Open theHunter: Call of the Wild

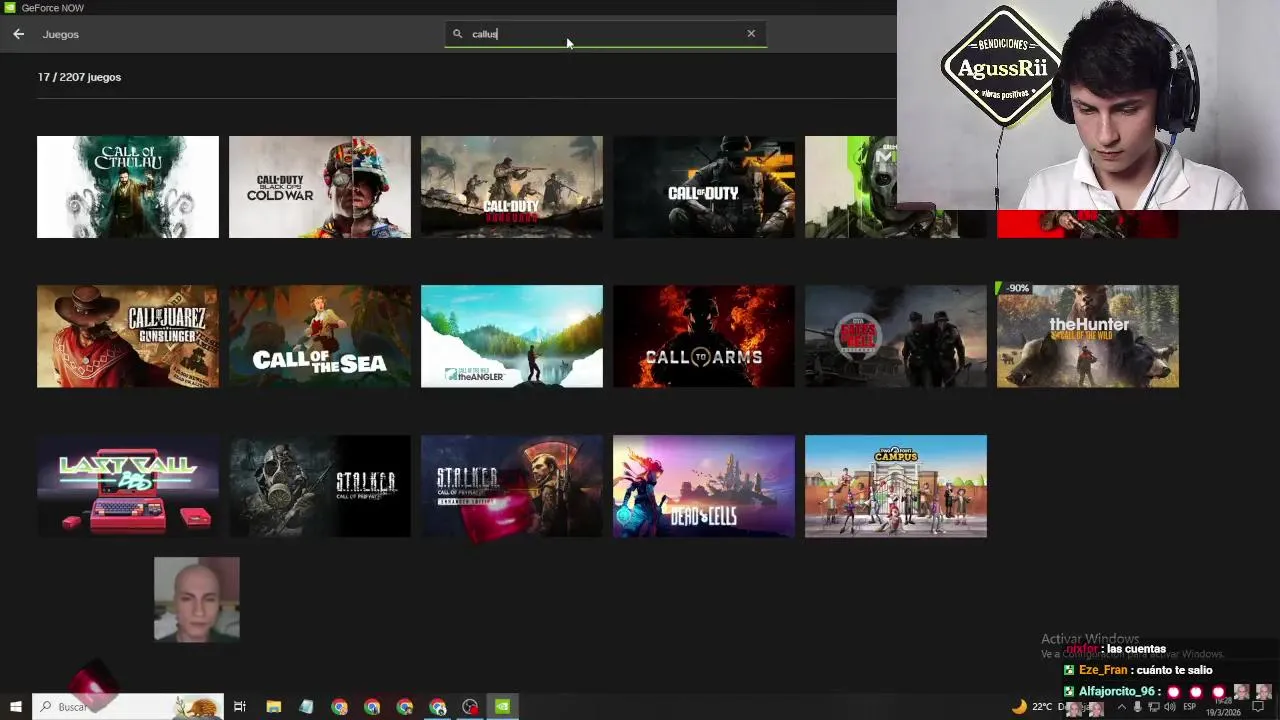[1088, 336]
